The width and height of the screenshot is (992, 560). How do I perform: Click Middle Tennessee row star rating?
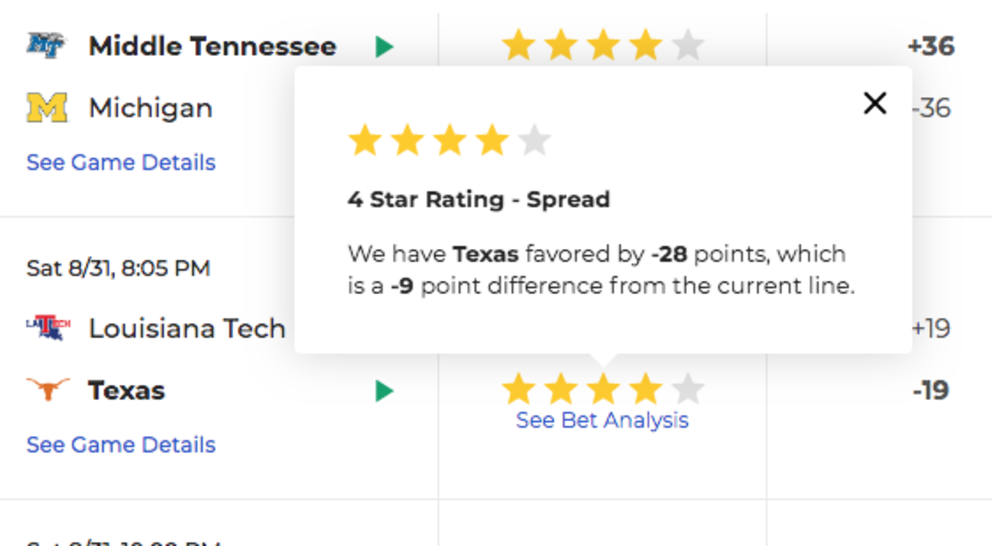tap(602, 45)
